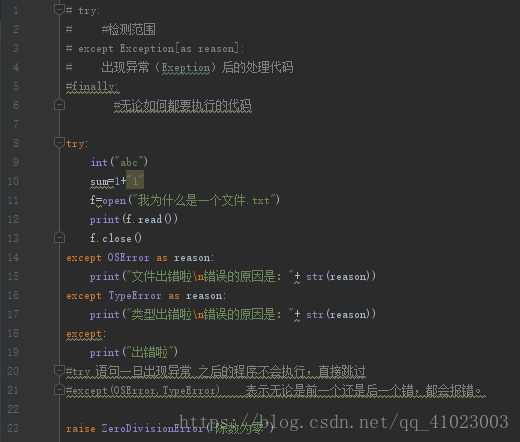Click the misspelled 'Exeption' word on line 4
Screen dimensions: 520x442
(186, 68)
